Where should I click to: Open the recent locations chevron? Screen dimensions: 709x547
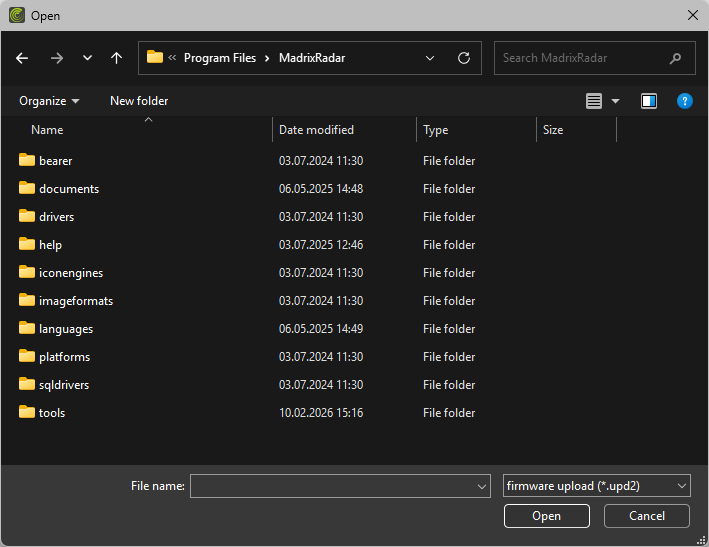coord(87,58)
